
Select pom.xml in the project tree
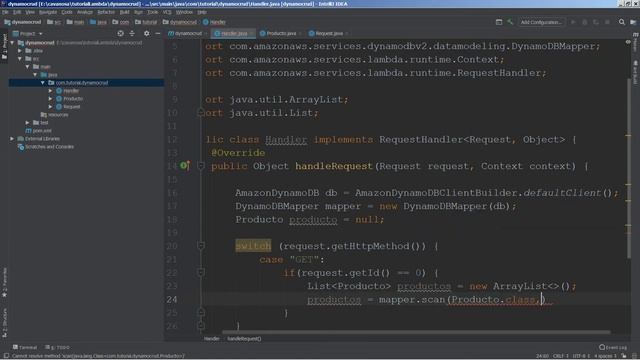[38, 131]
